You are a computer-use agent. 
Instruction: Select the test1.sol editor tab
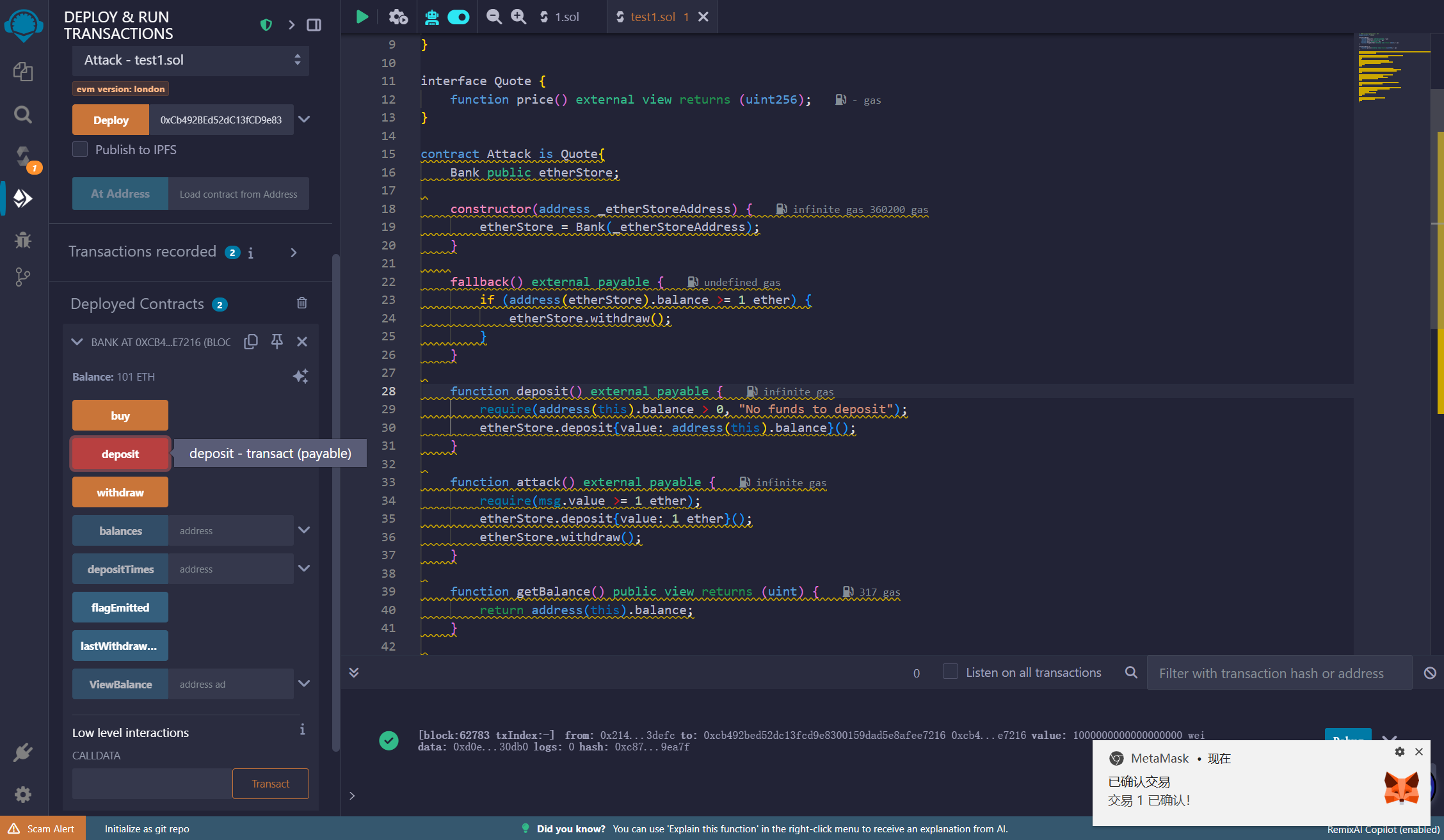(x=652, y=17)
